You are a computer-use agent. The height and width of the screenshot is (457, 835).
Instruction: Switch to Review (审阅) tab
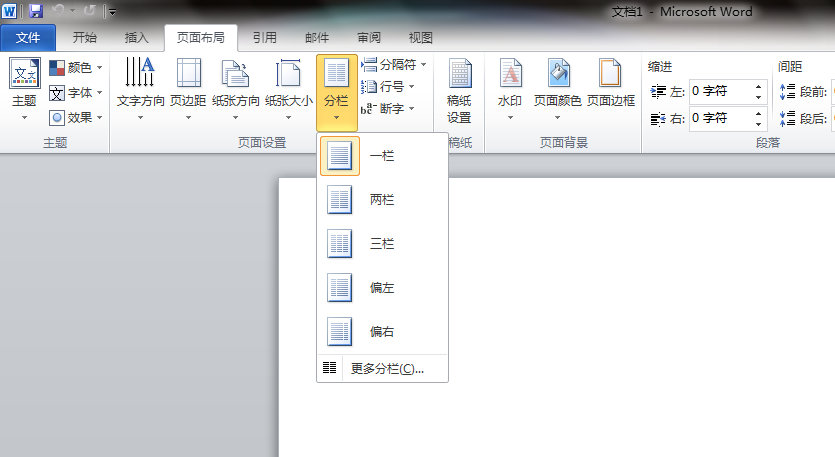[369, 38]
